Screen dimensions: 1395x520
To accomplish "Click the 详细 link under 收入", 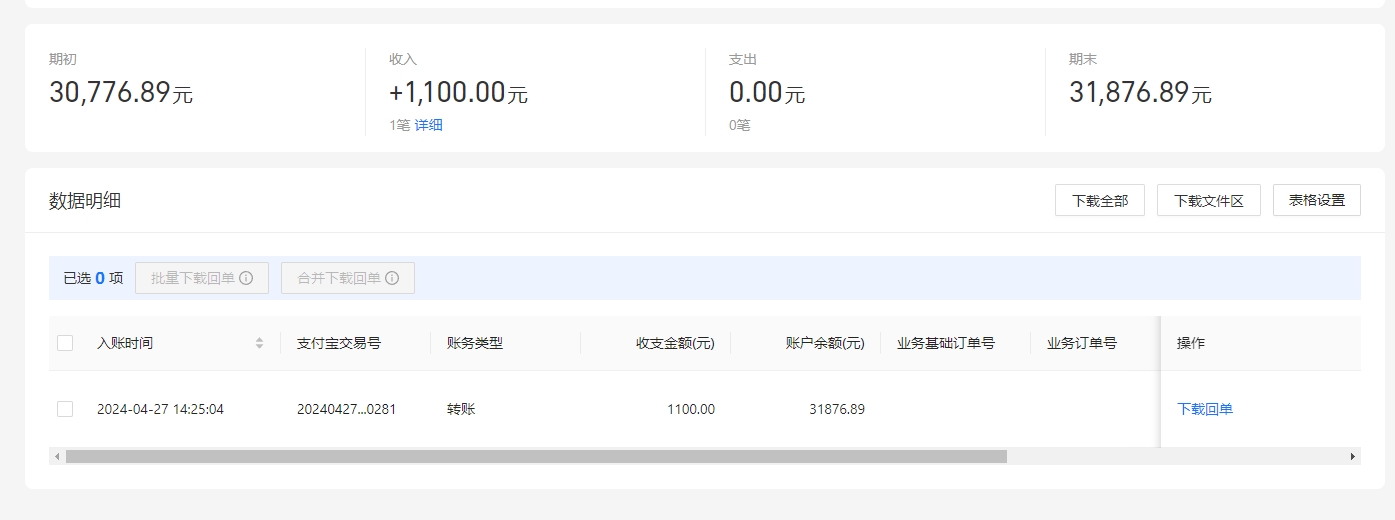I will [429, 125].
